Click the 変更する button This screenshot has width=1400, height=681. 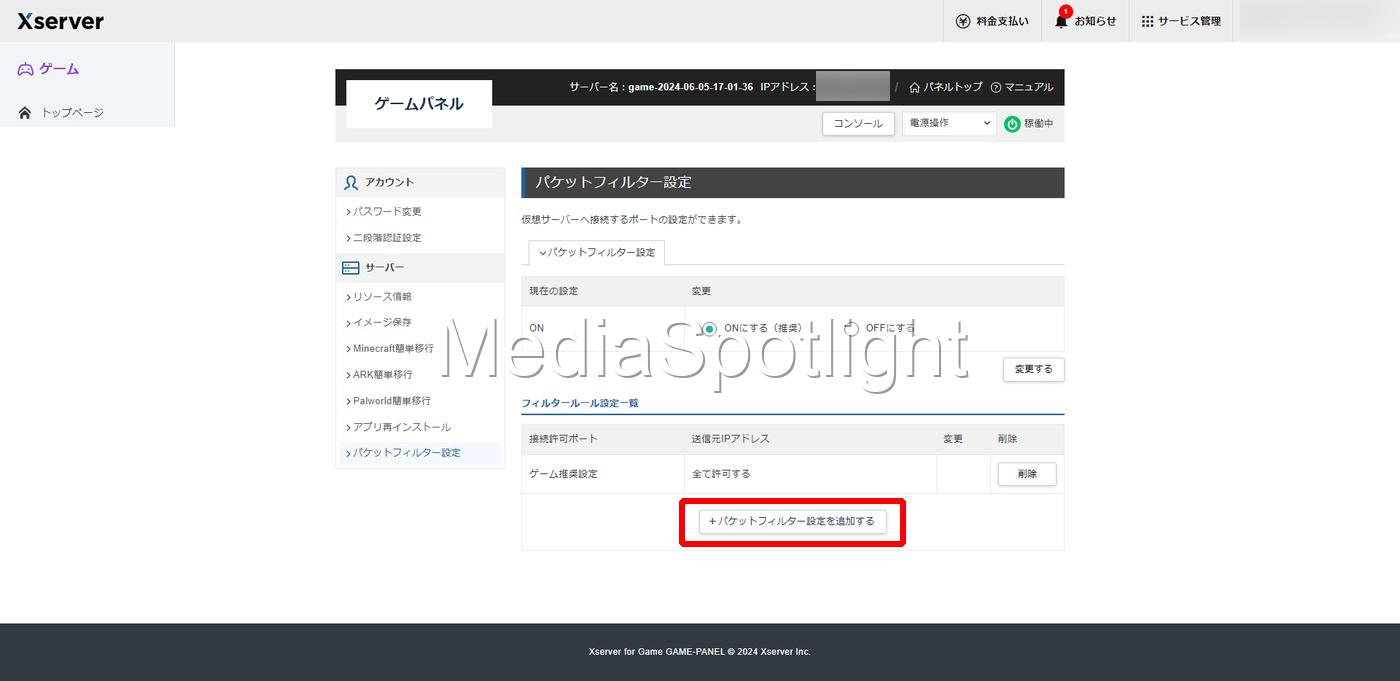pos(1032,369)
